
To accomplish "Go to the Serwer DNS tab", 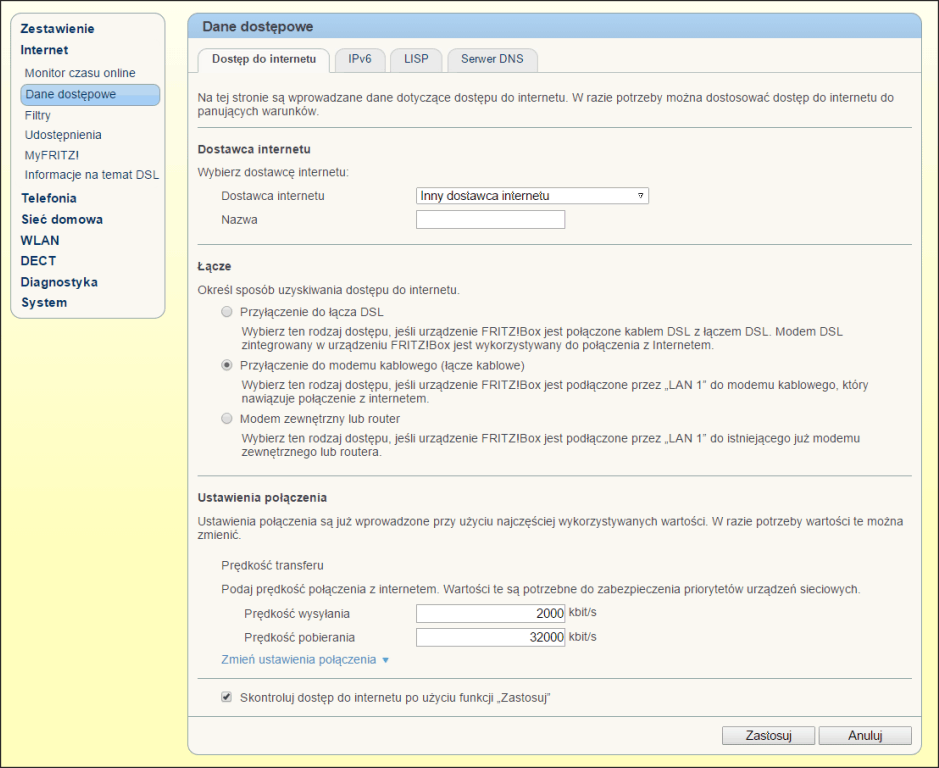I will tap(492, 60).
